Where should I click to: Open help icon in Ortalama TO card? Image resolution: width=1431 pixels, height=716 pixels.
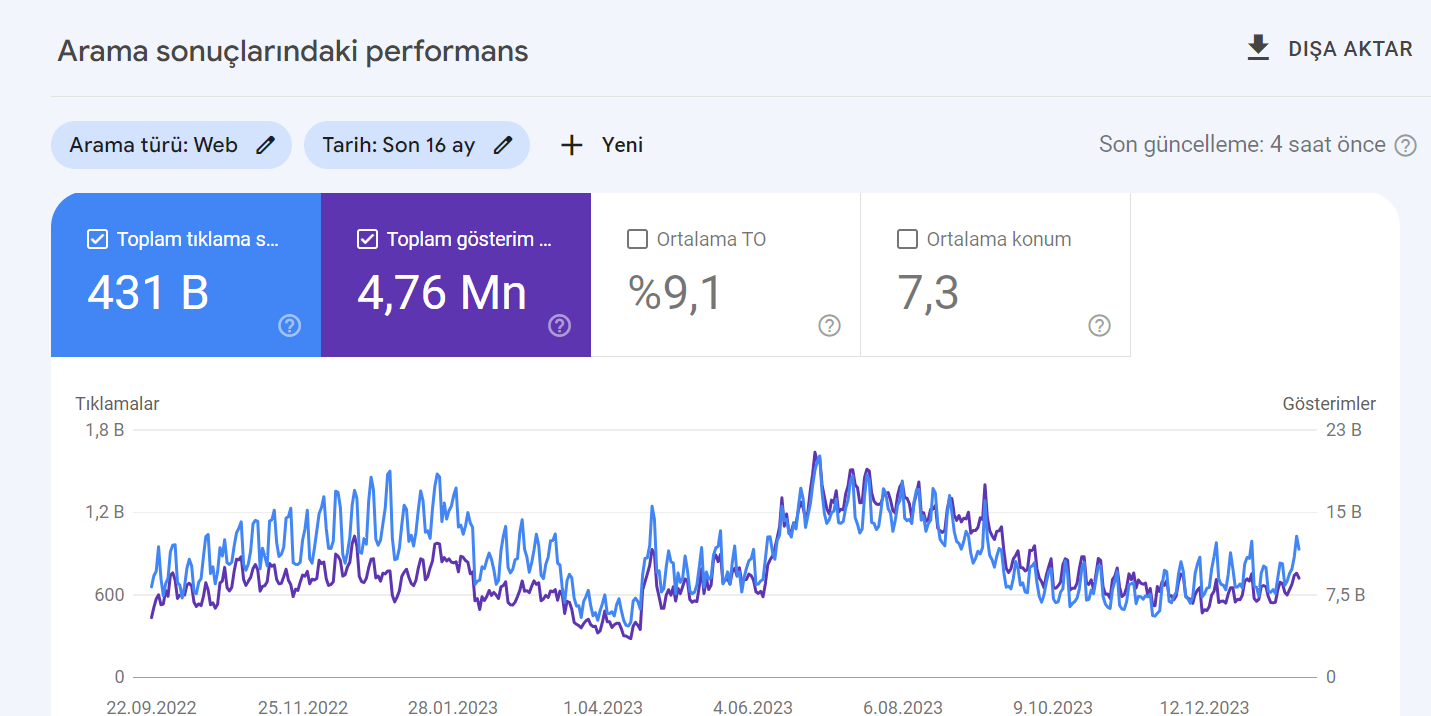[829, 325]
